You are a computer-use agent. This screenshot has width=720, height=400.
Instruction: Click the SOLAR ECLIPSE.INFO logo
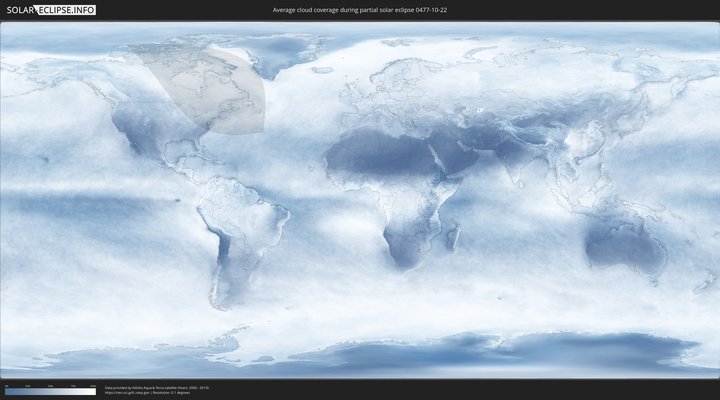click(x=50, y=10)
